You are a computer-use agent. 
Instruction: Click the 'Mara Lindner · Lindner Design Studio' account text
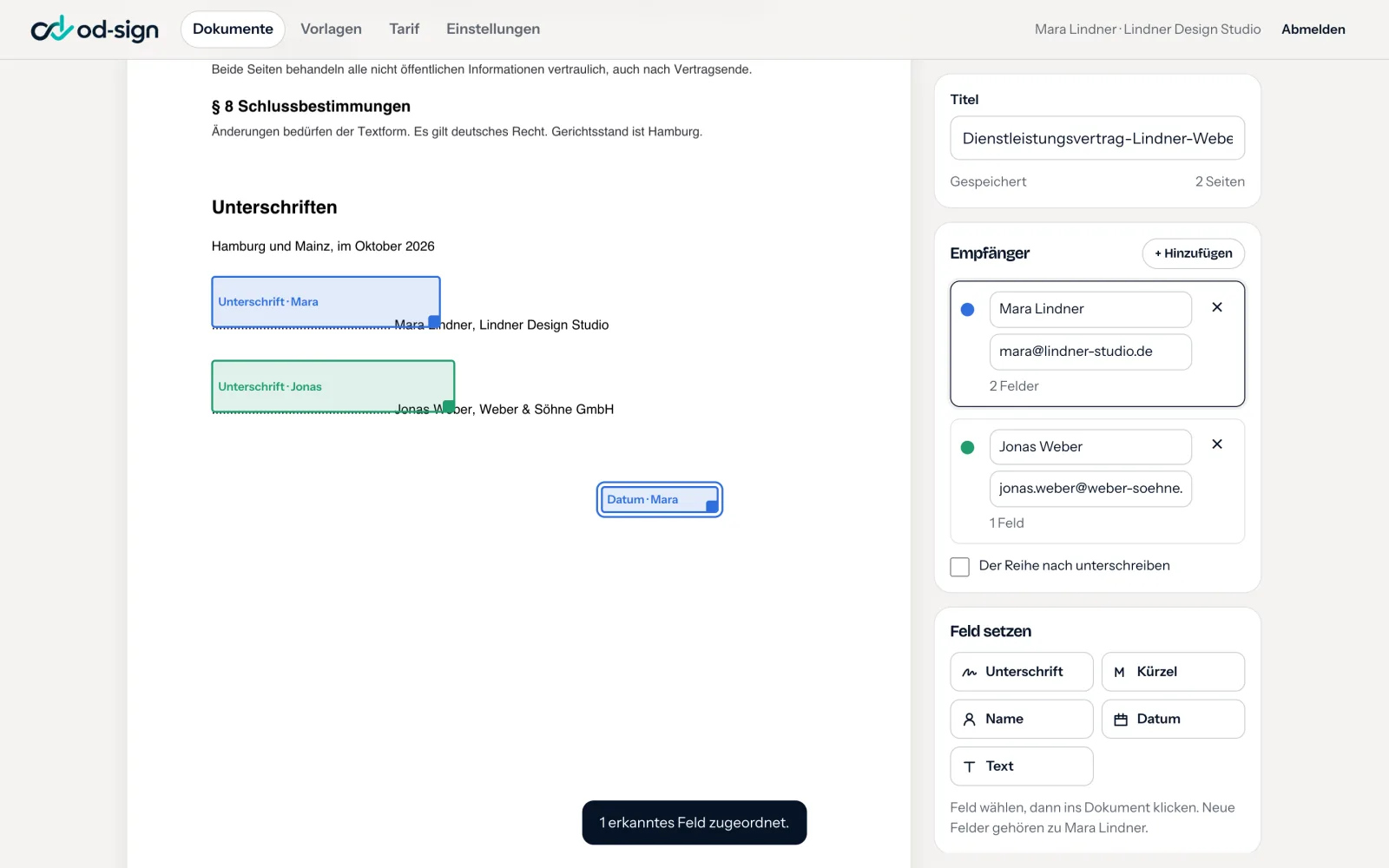click(x=1148, y=30)
